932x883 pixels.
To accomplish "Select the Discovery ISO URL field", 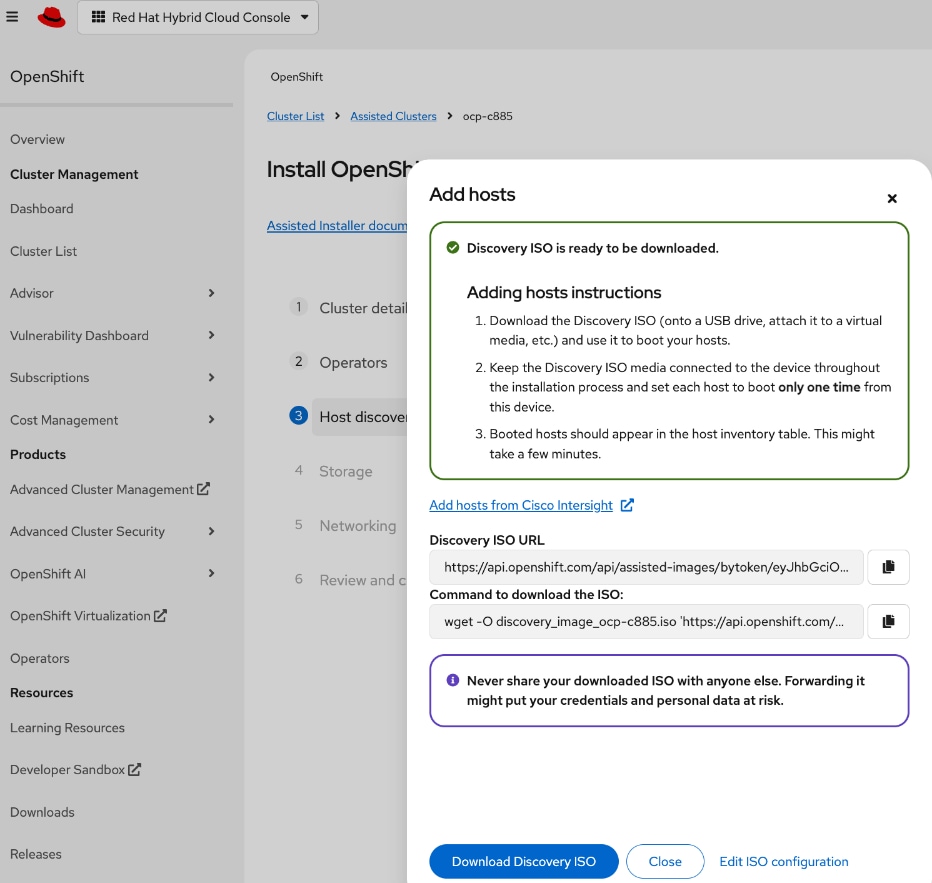I will 646,567.
